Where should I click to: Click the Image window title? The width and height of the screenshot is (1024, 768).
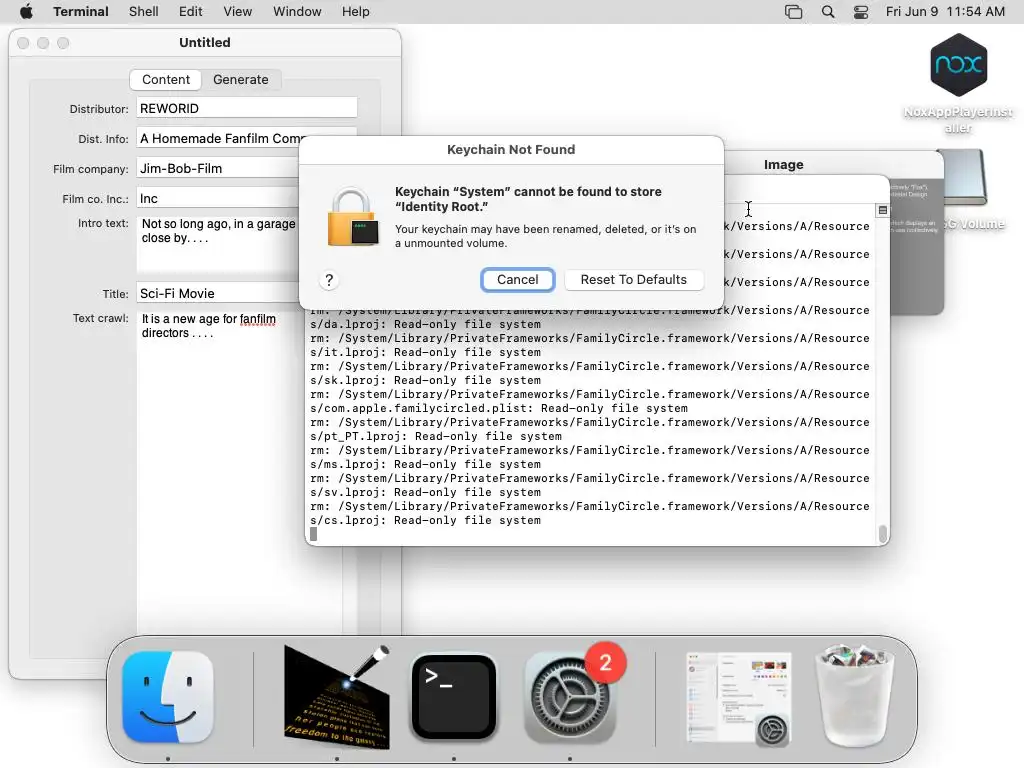pos(784,165)
